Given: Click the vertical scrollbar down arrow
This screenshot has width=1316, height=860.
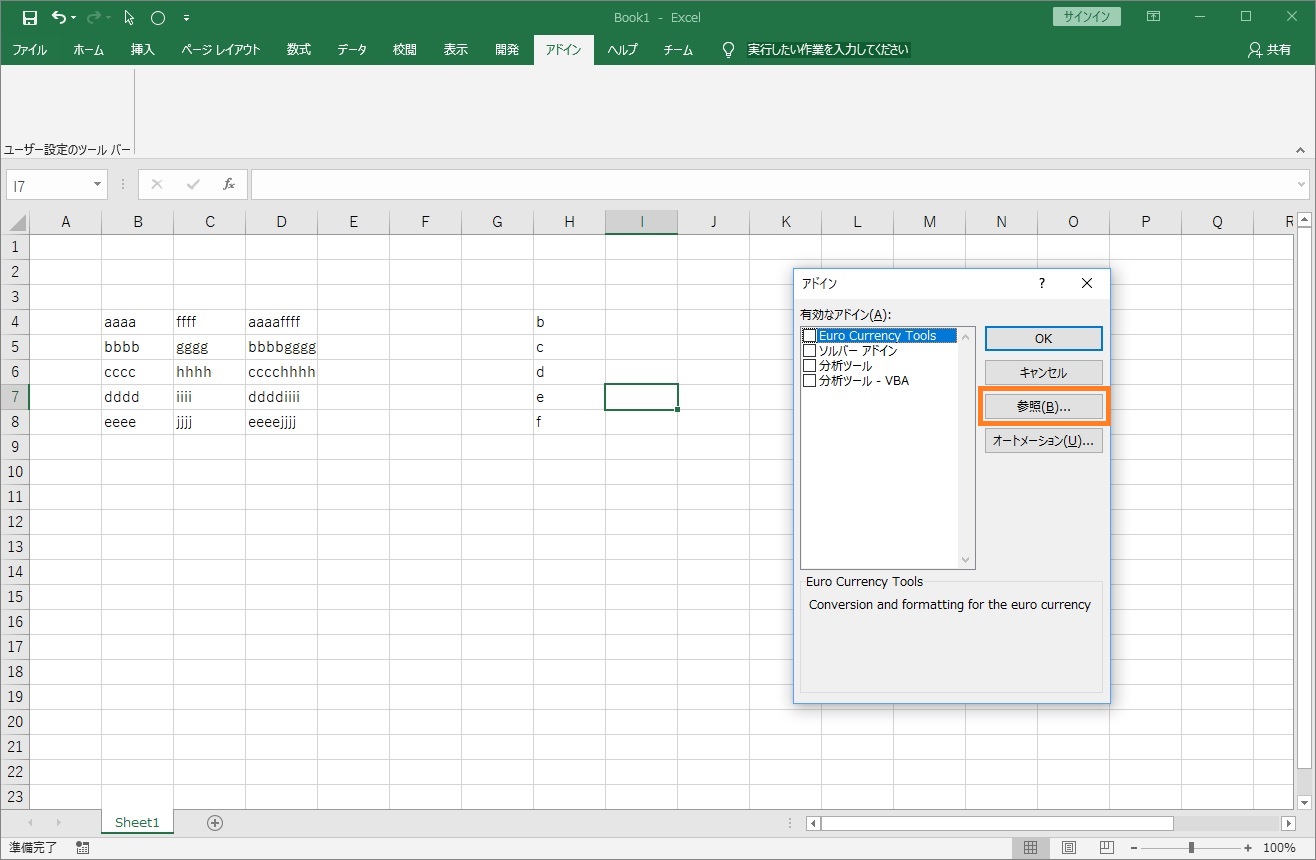Looking at the screenshot, I should click(1305, 801).
